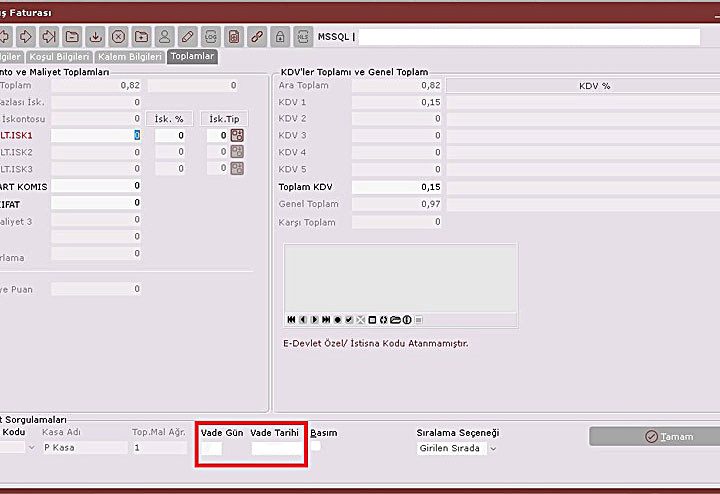The height and width of the screenshot is (494, 720).
Task: Open the user/person toolbar icon
Action: [x=165, y=37]
